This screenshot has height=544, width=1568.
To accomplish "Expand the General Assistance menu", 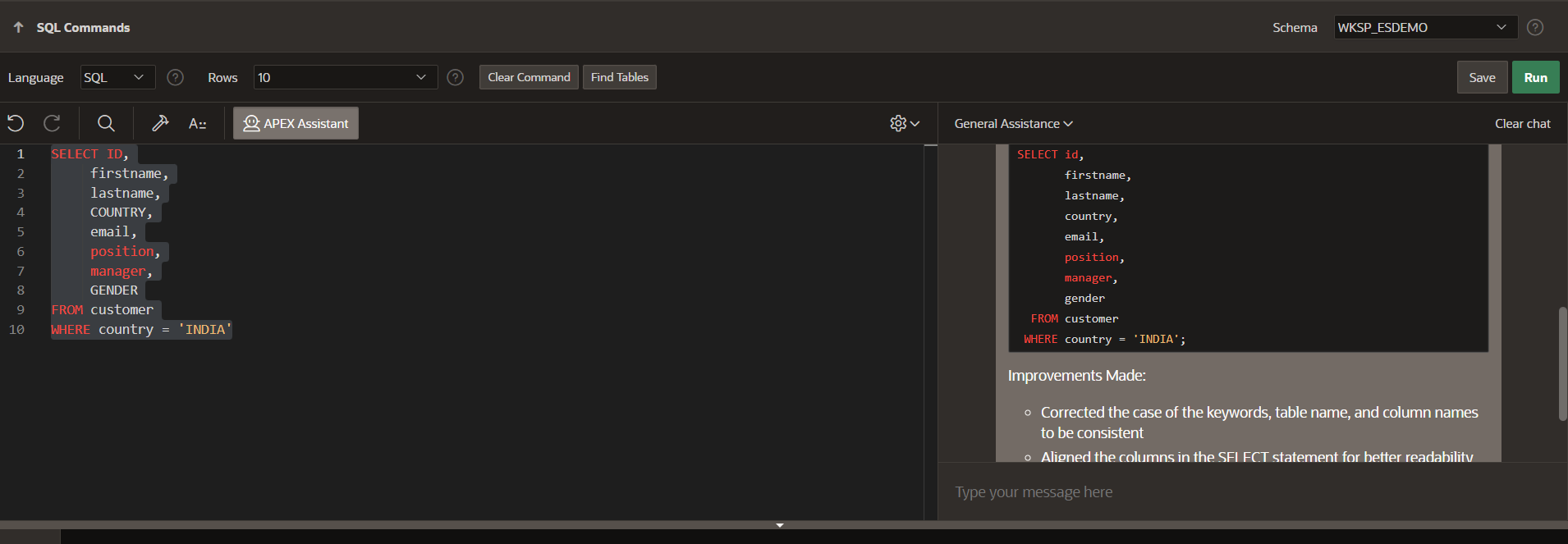I will pyautogui.click(x=1013, y=123).
